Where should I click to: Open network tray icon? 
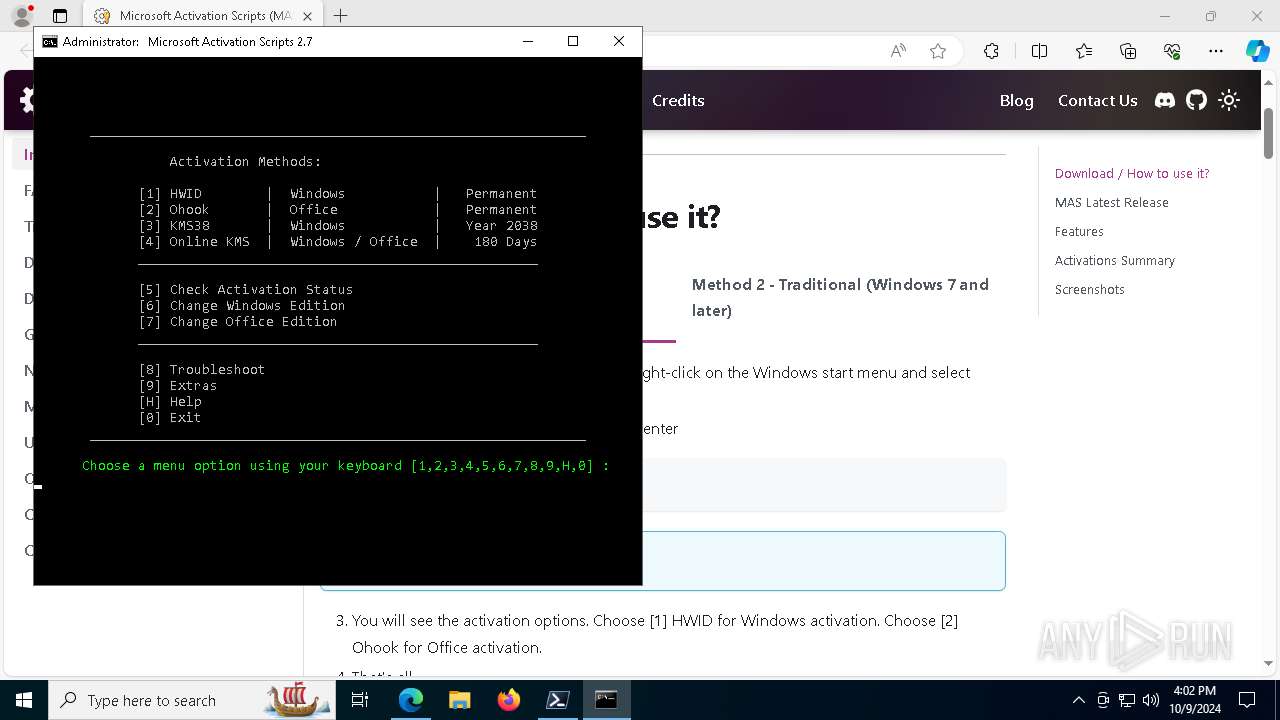pos(1127,700)
